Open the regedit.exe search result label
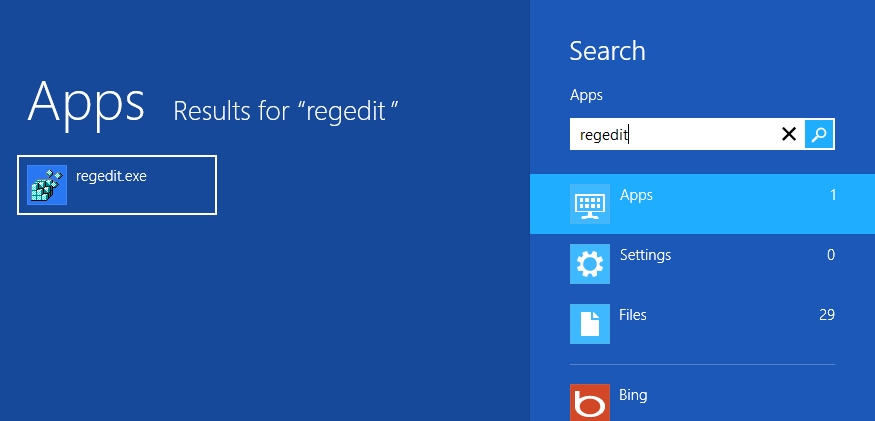The height and width of the screenshot is (421, 875). [x=111, y=176]
